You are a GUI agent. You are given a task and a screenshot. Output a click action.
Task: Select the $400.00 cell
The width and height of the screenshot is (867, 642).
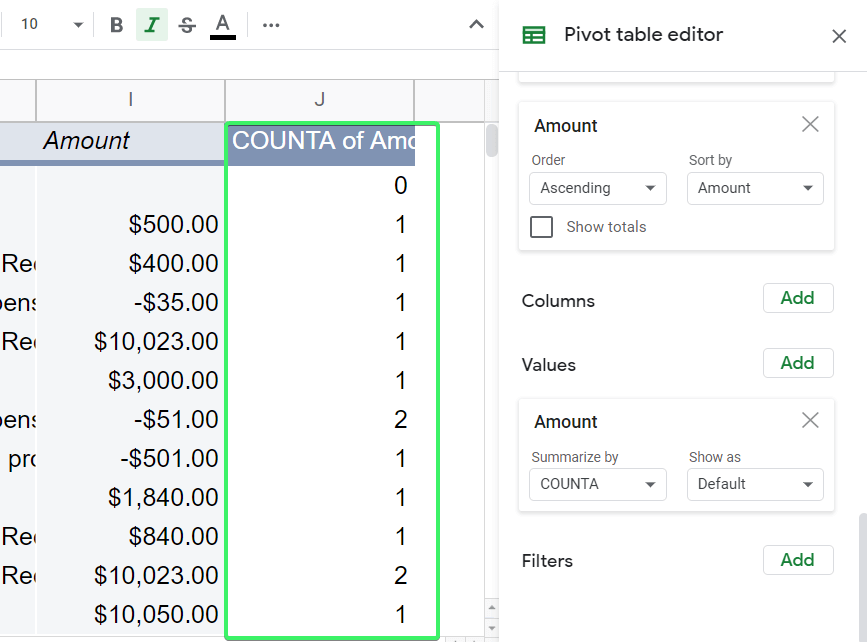[130, 263]
